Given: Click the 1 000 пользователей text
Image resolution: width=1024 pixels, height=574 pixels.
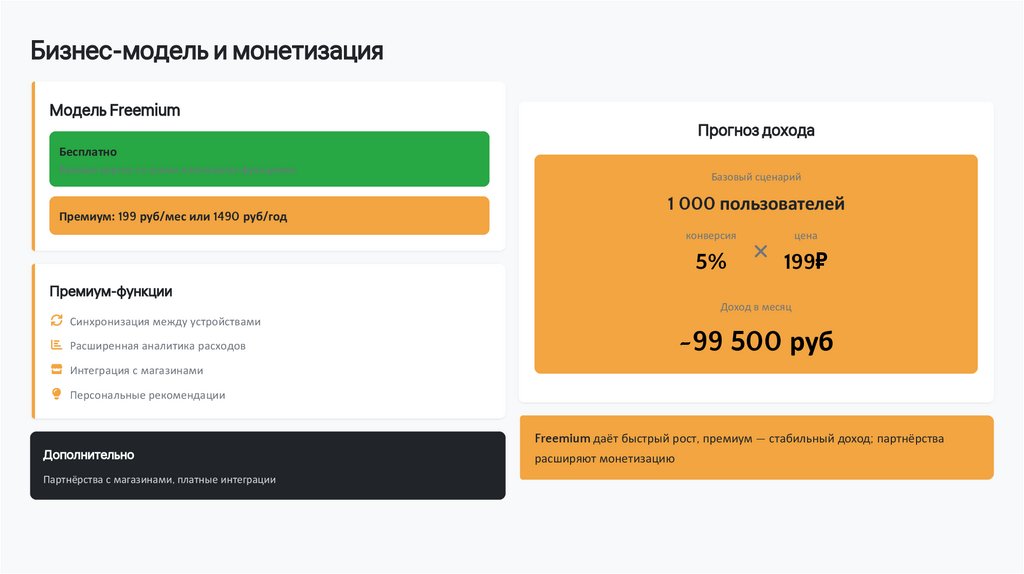Looking at the screenshot, I should 756,204.
